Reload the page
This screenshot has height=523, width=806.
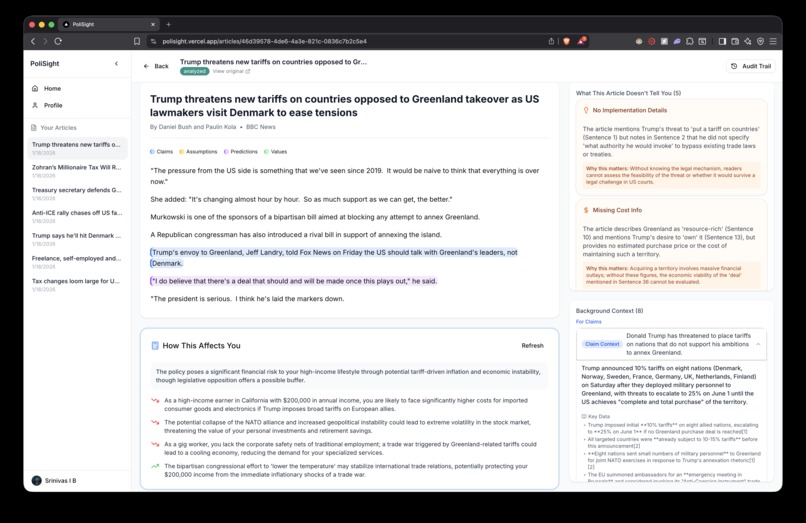(x=58, y=41)
